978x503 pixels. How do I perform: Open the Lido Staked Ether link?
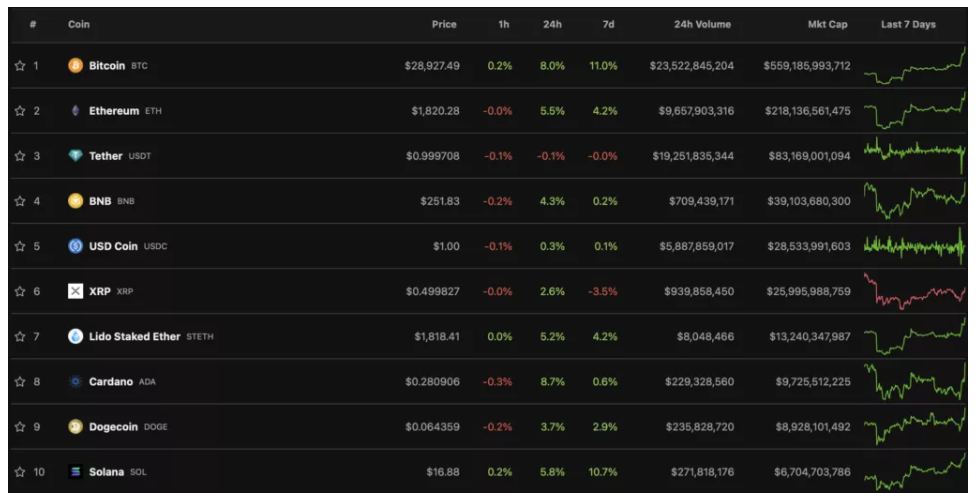(135, 337)
